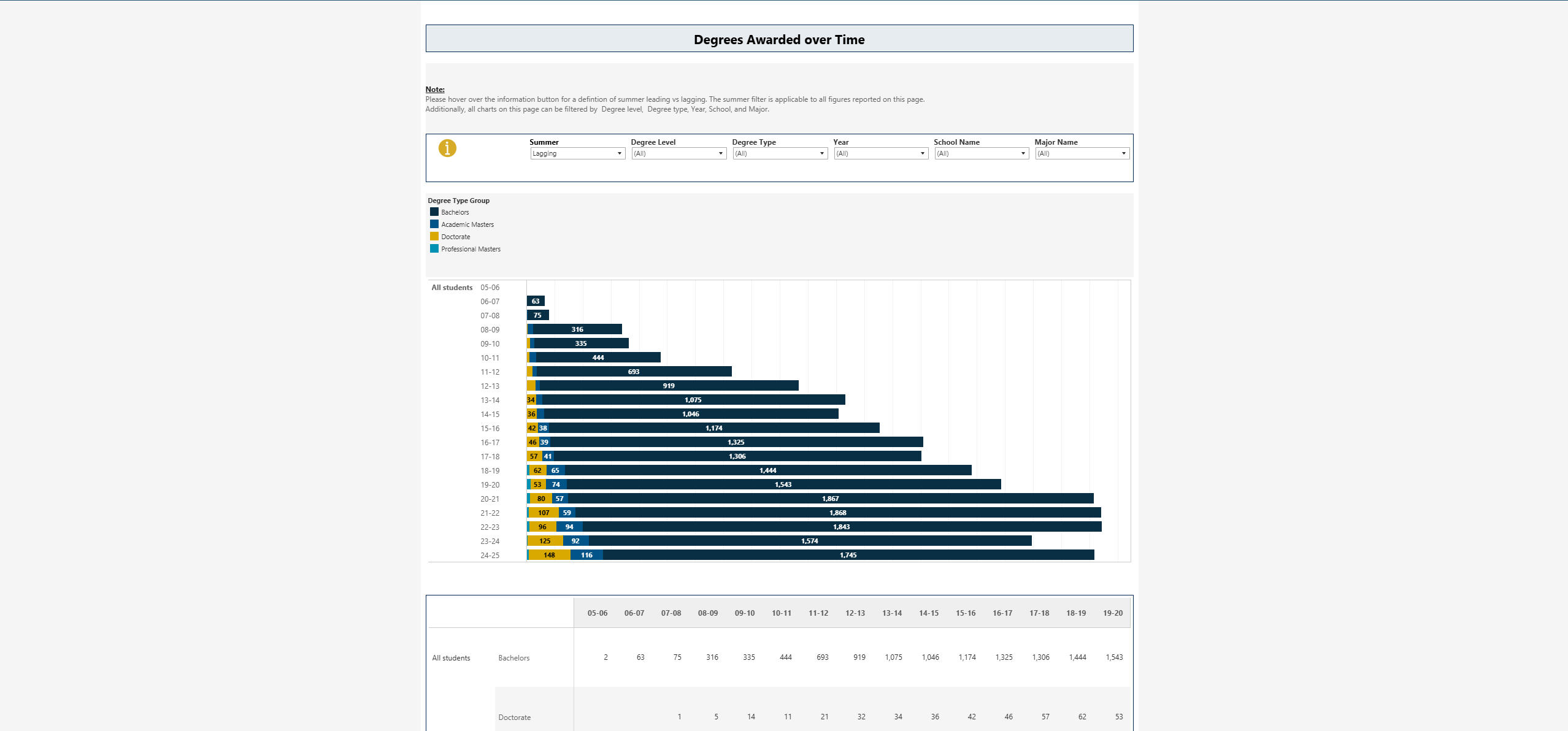Viewport: 1568px width, 731px height.
Task: Select Academic Masters legend swatch
Action: (434, 224)
